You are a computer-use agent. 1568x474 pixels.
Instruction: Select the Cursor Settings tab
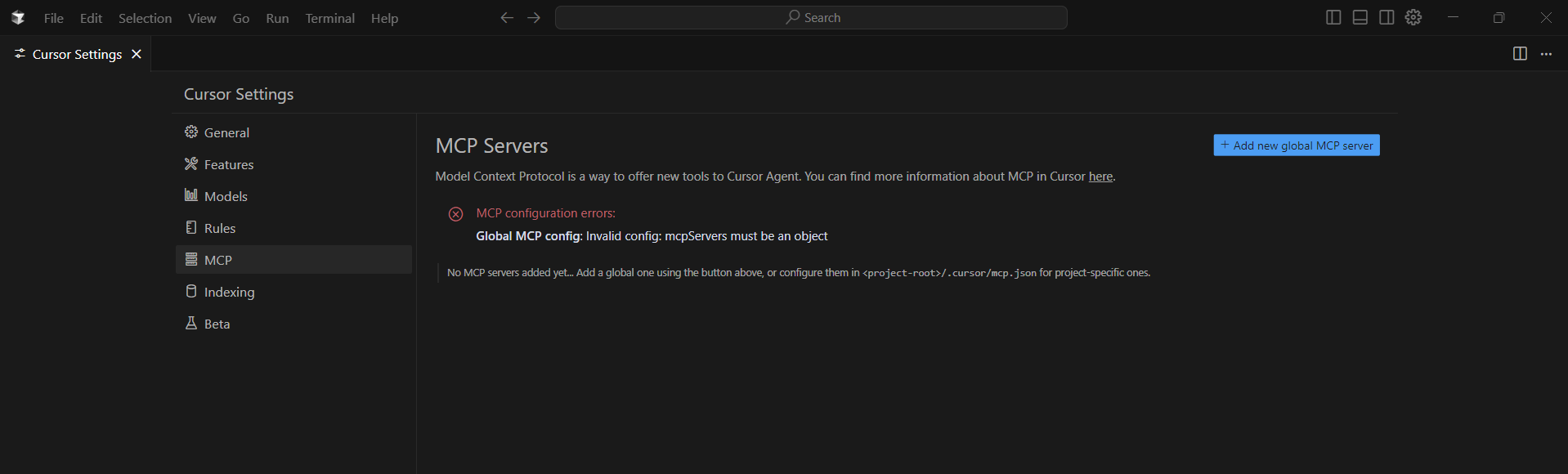[x=77, y=54]
